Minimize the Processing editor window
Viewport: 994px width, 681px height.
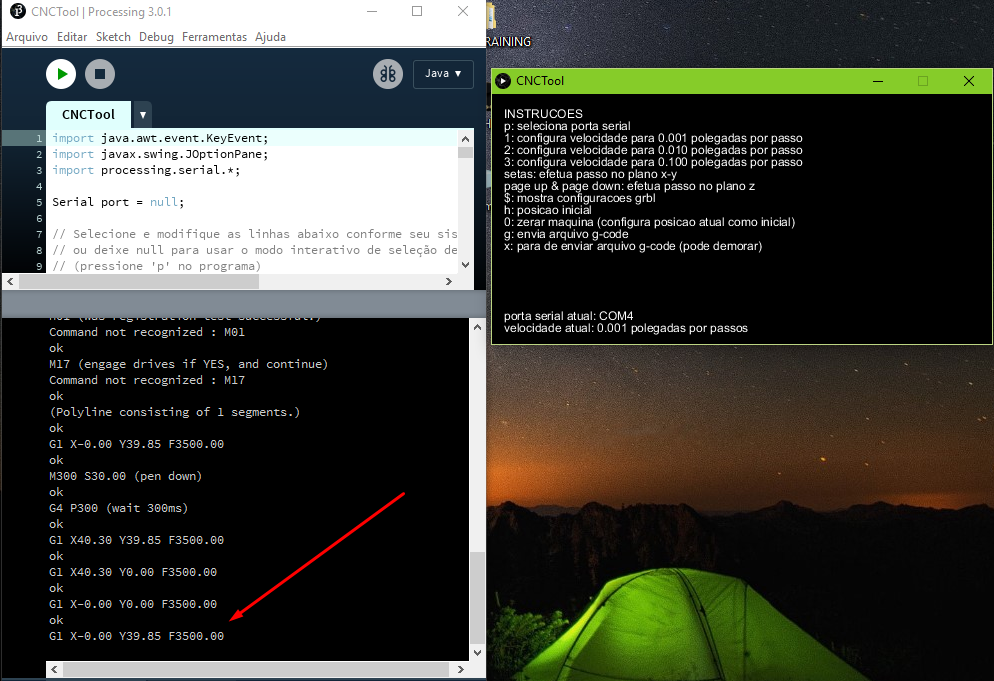372,11
